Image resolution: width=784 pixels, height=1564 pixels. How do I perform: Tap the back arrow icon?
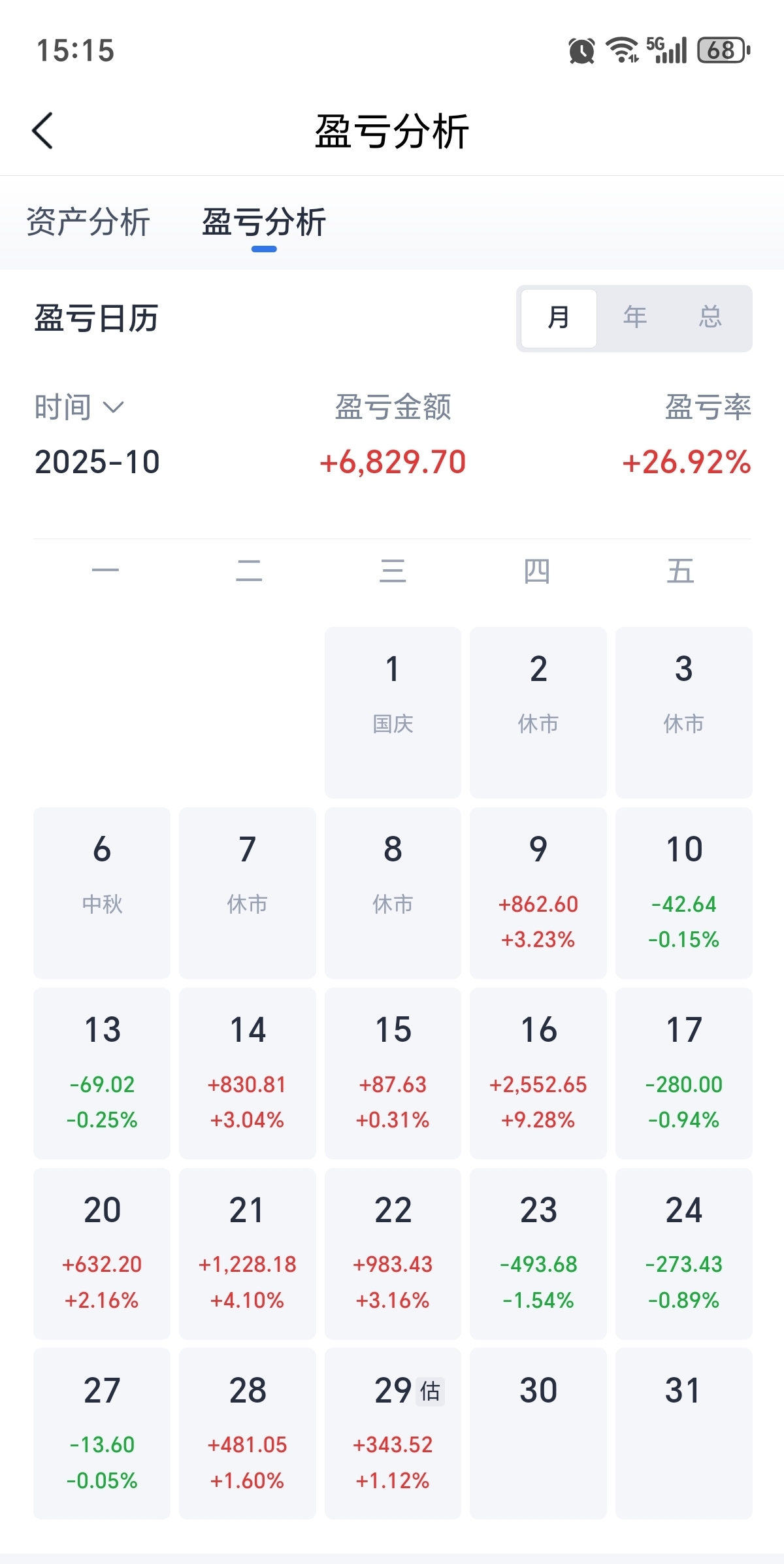(43, 131)
